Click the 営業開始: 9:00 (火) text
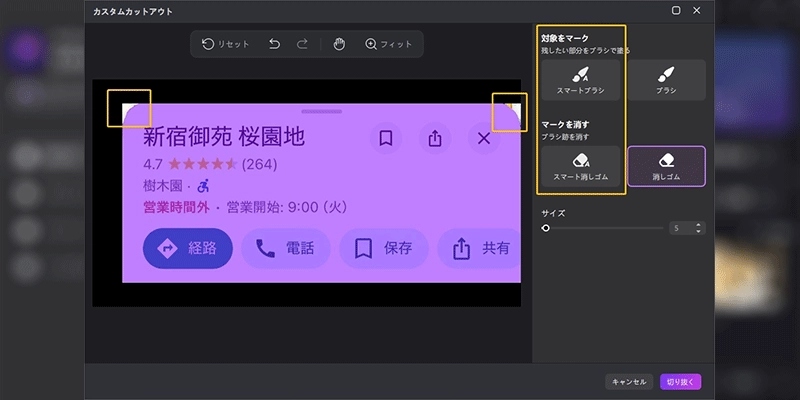 [287, 208]
